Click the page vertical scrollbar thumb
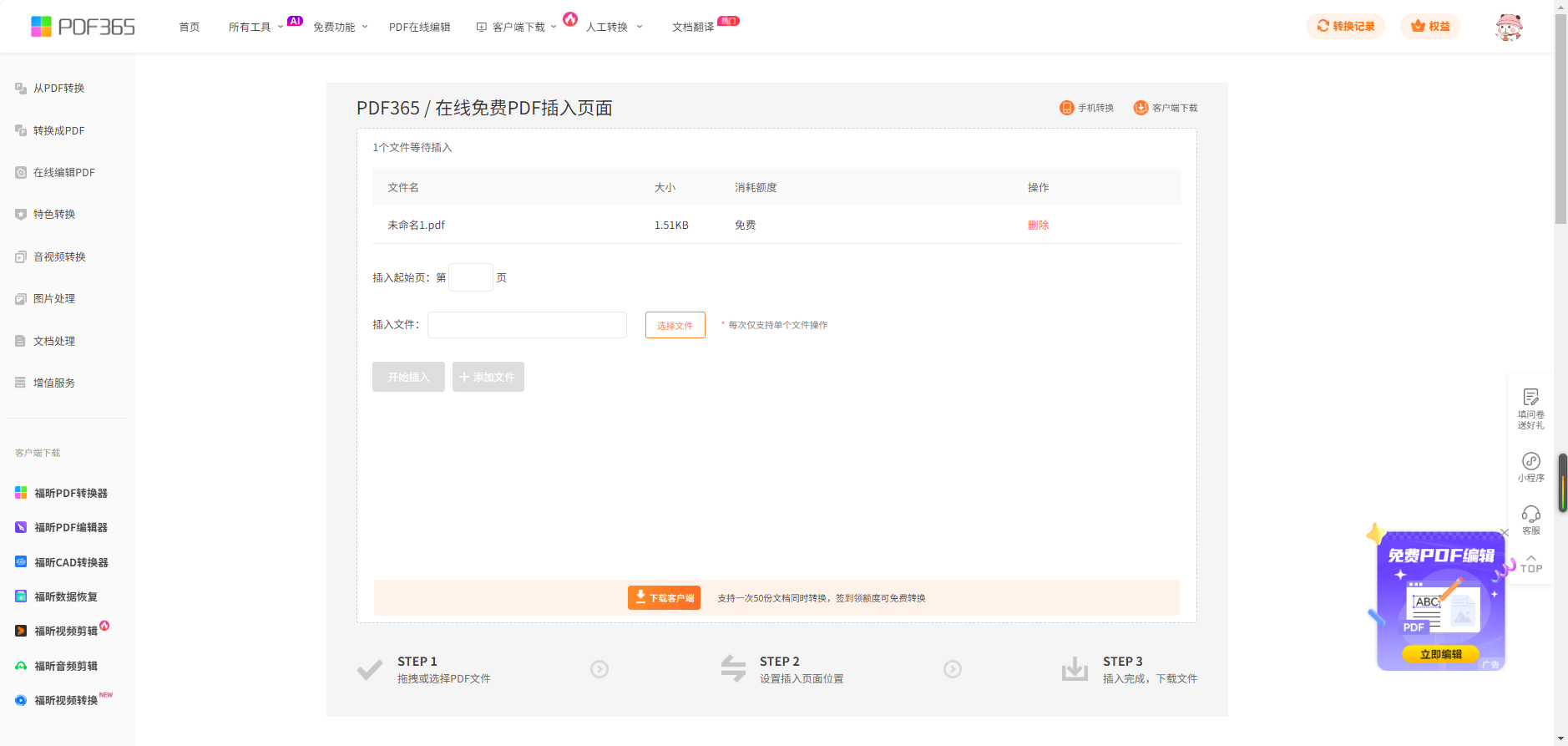The height and width of the screenshot is (746, 1568). [1560, 117]
